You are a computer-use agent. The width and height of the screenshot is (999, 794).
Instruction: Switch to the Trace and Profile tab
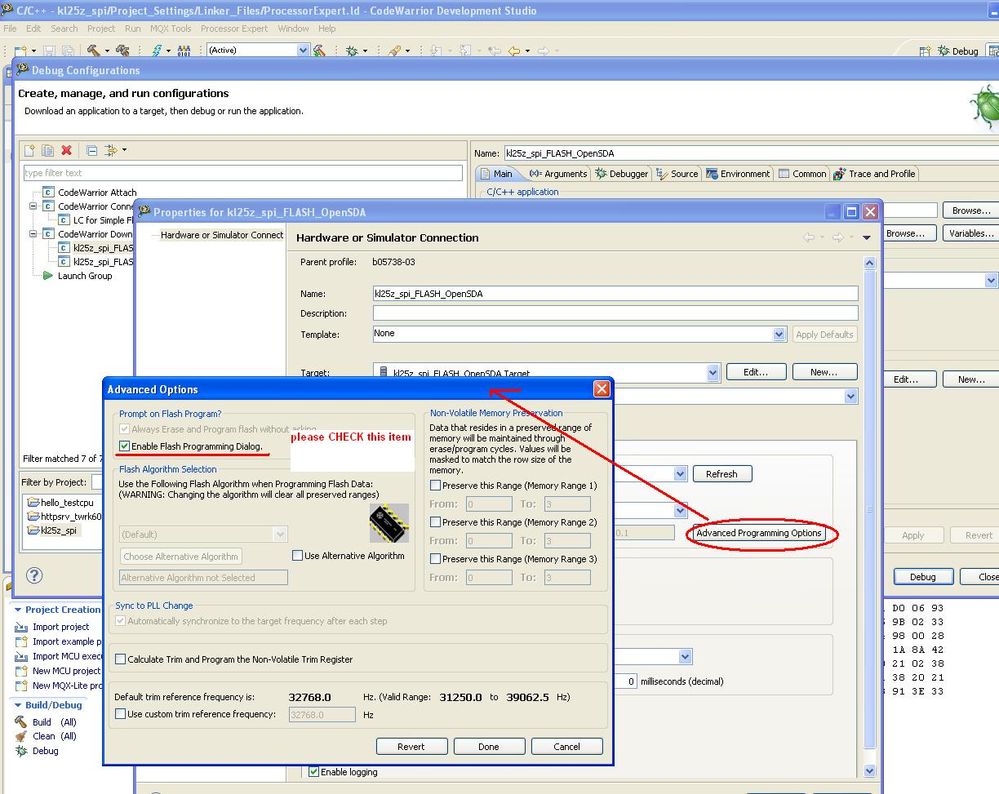(x=875, y=173)
